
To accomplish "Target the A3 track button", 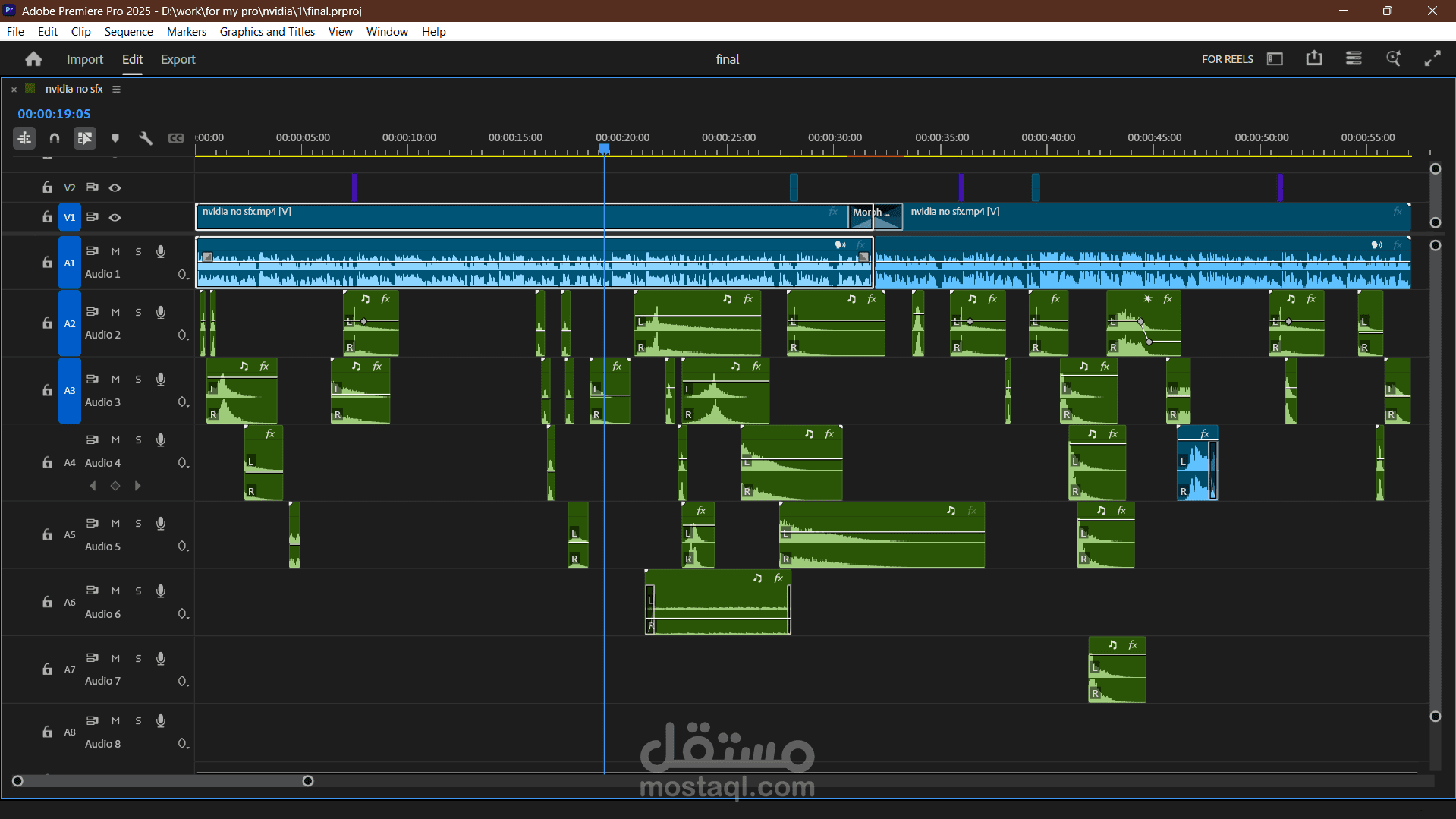I will pos(70,390).
